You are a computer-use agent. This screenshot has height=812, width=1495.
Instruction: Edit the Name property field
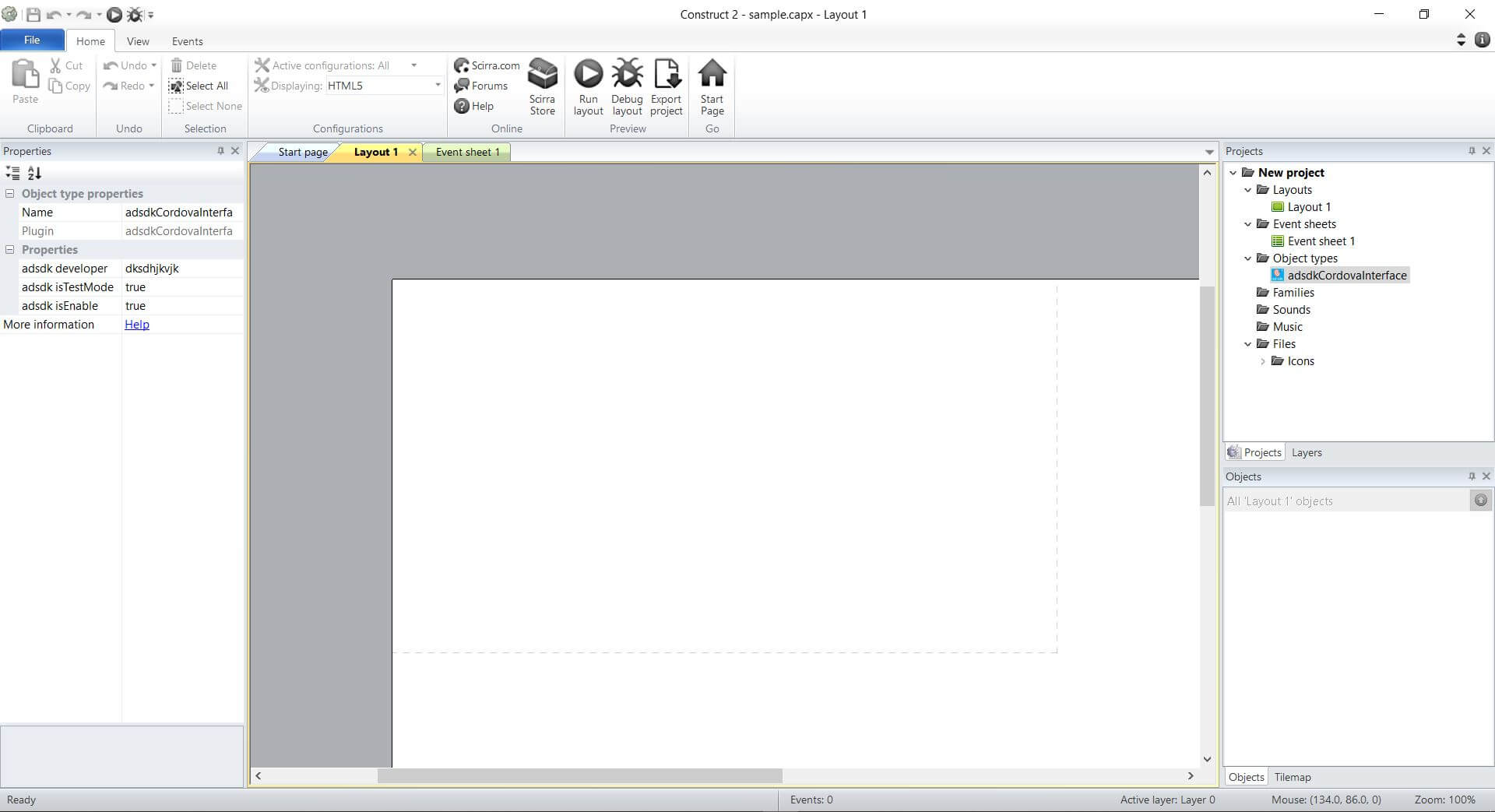(182, 213)
